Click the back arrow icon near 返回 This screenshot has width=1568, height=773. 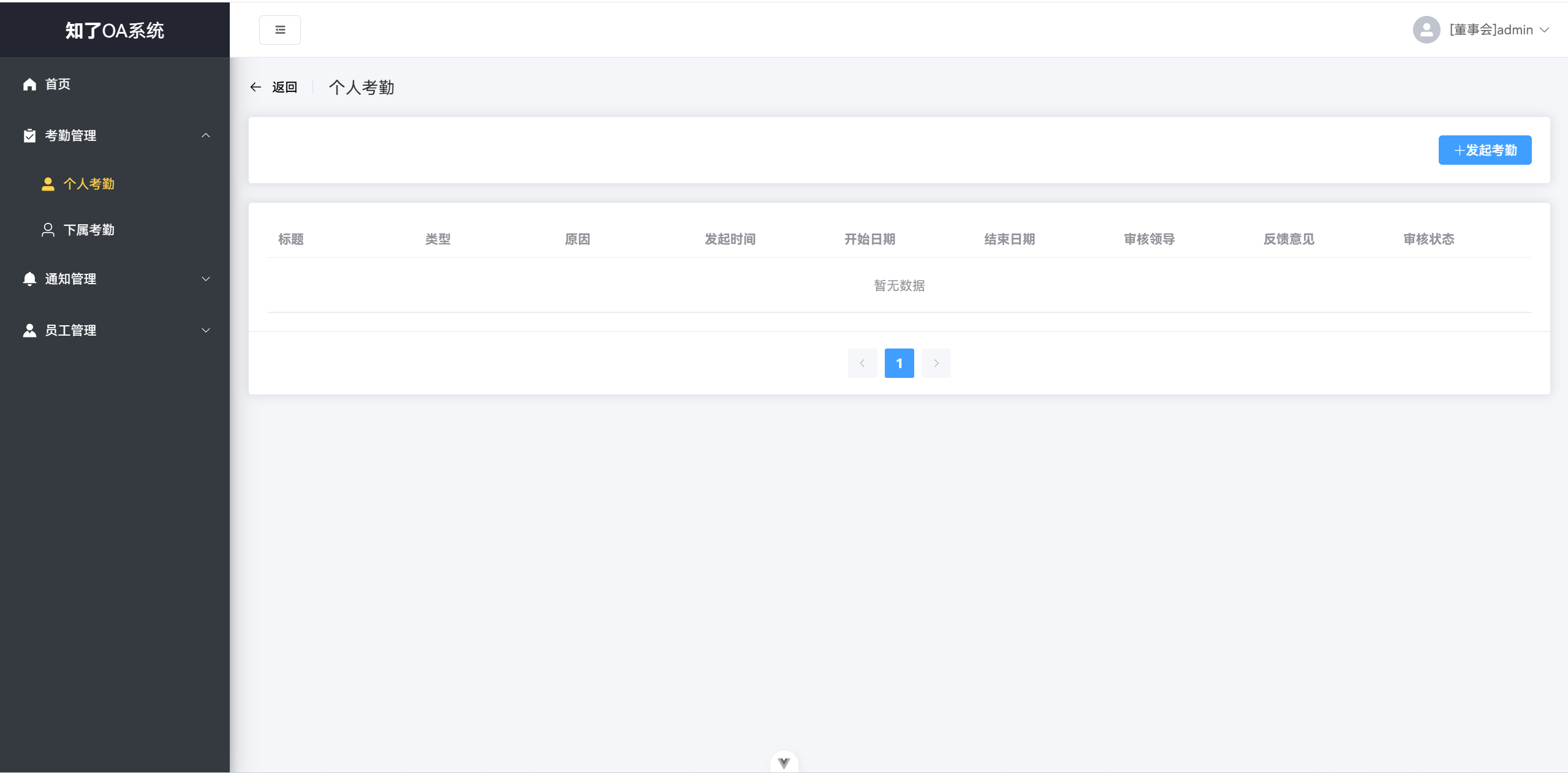click(x=256, y=87)
